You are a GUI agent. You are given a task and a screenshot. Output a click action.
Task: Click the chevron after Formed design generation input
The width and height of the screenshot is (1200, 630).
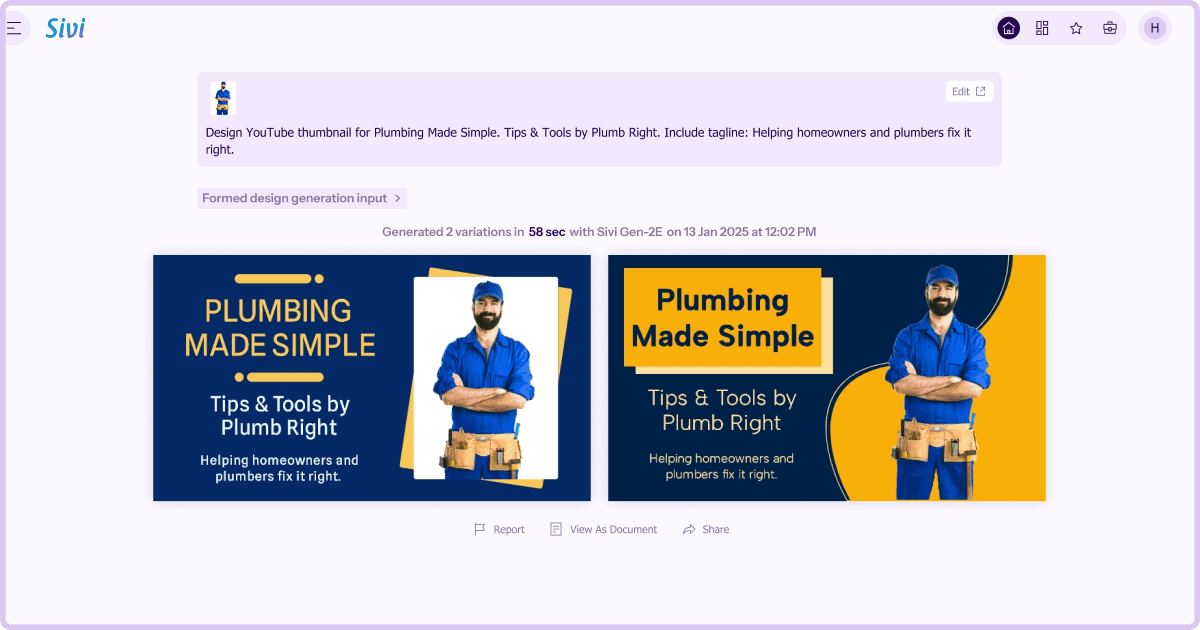[398, 198]
